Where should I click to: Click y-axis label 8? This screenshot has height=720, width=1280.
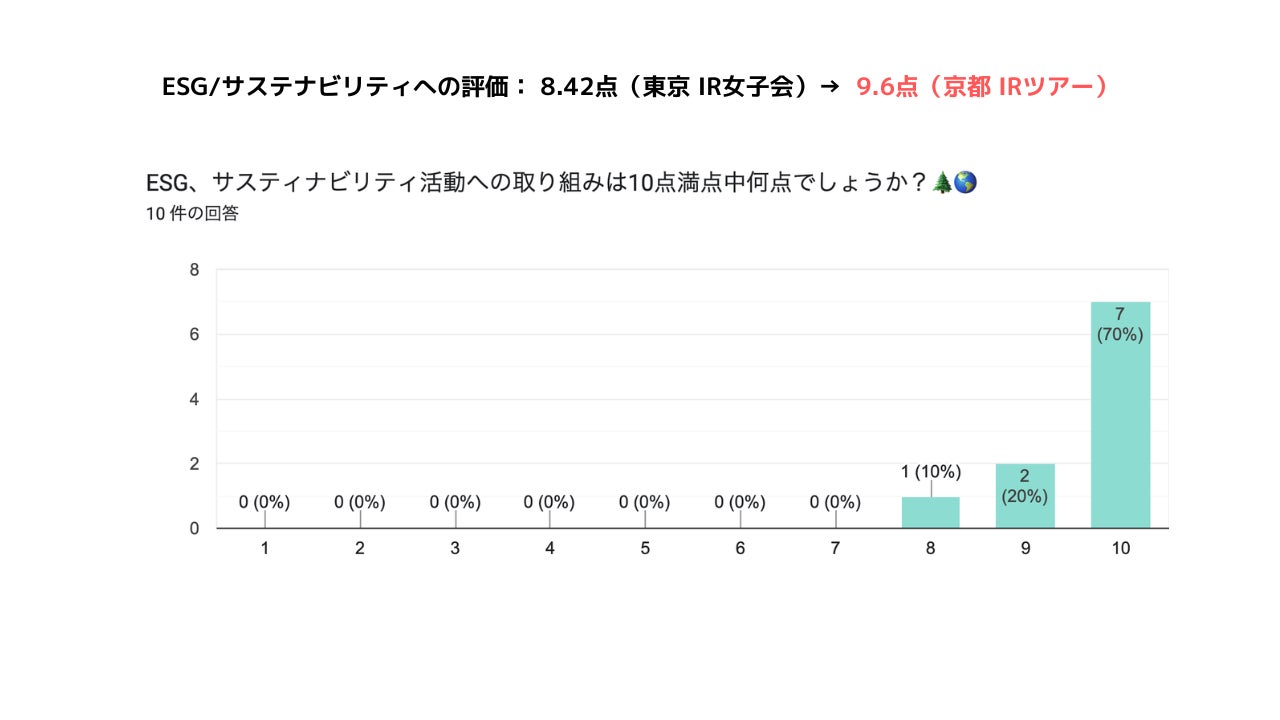194,270
